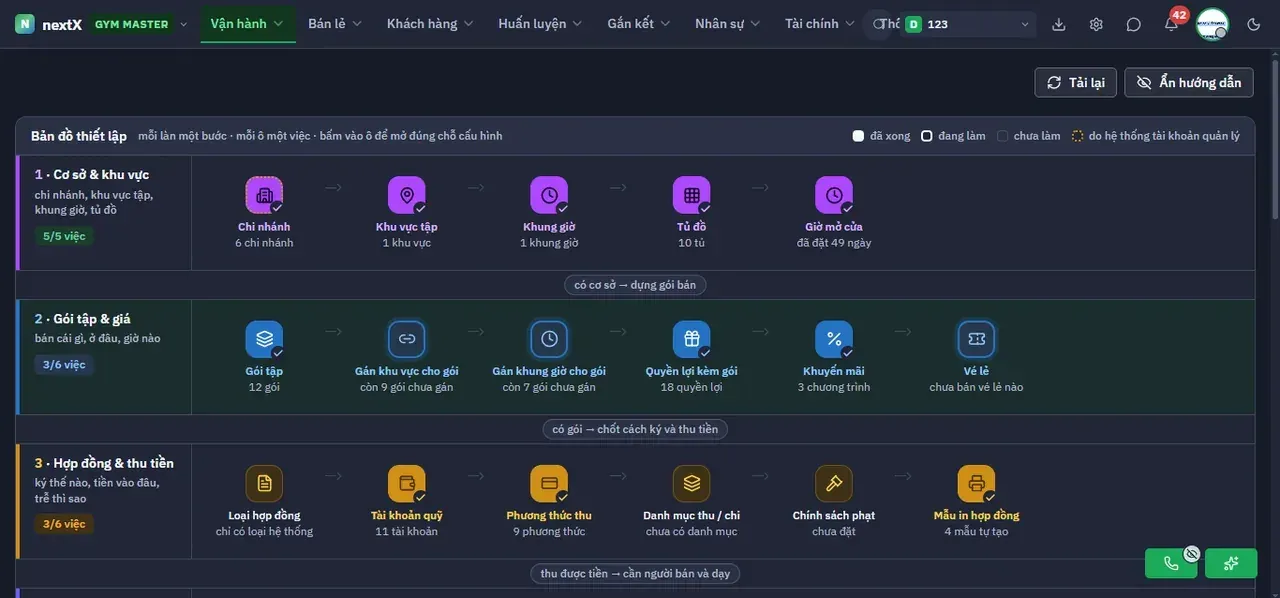View notifications bell with 42 badge
Screen dimensions: 1280x598
coord(1171,23)
